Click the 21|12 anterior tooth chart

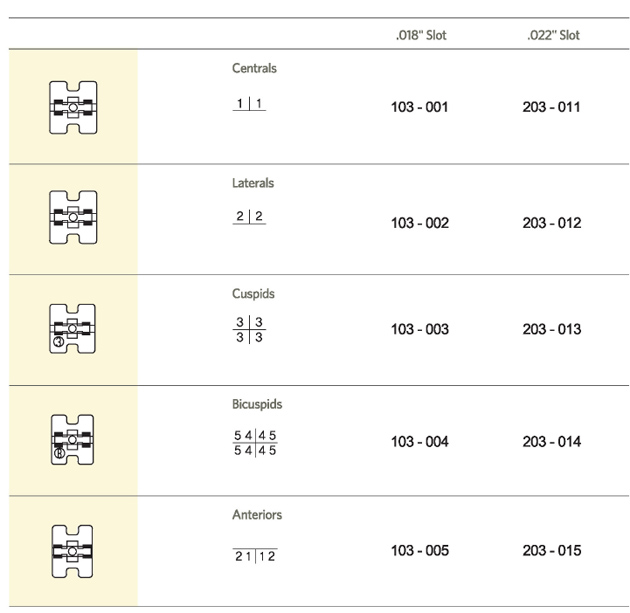tap(255, 556)
